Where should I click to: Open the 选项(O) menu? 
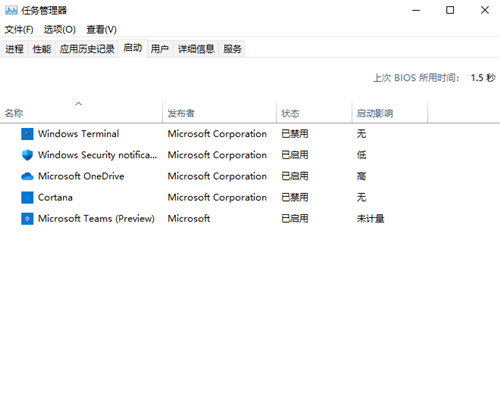point(60,30)
